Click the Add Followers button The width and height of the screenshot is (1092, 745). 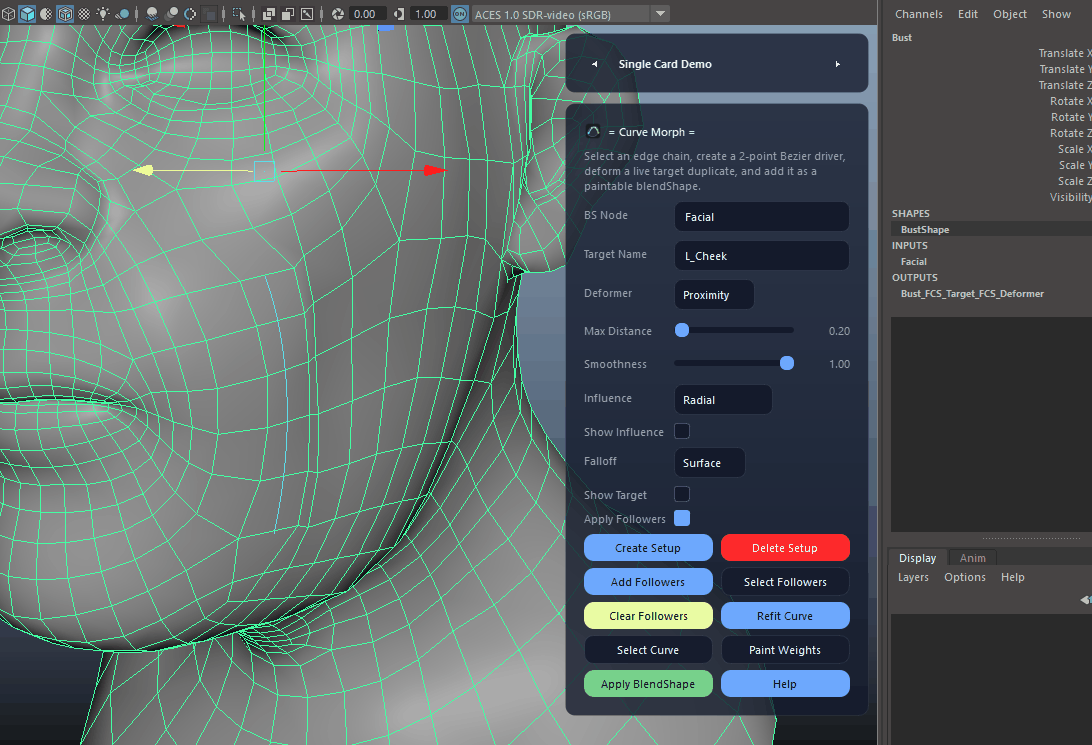[x=648, y=581]
